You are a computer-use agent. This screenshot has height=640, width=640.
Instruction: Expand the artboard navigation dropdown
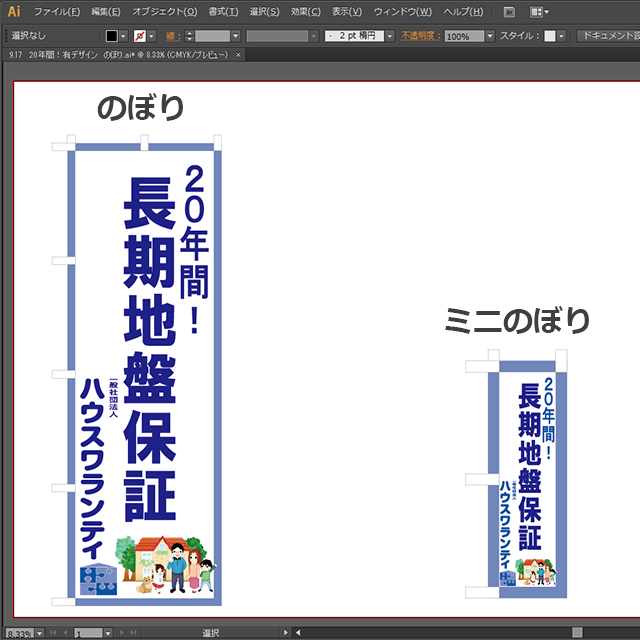pos(108,633)
